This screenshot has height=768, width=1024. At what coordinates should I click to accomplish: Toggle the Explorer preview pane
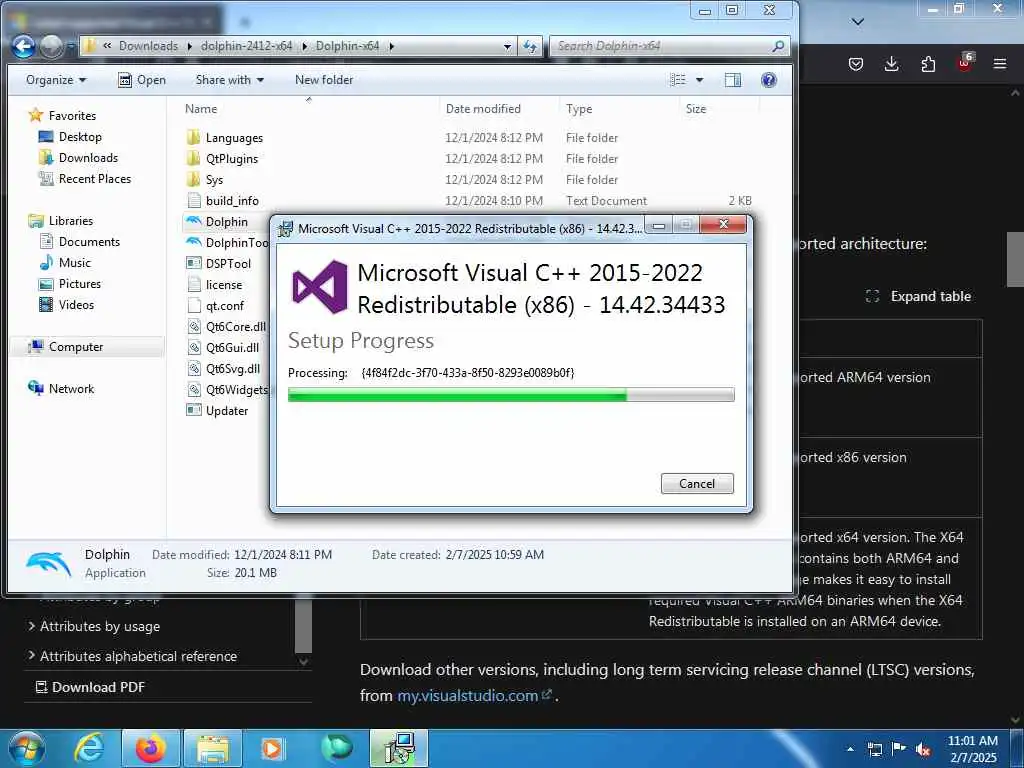tap(733, 80)
